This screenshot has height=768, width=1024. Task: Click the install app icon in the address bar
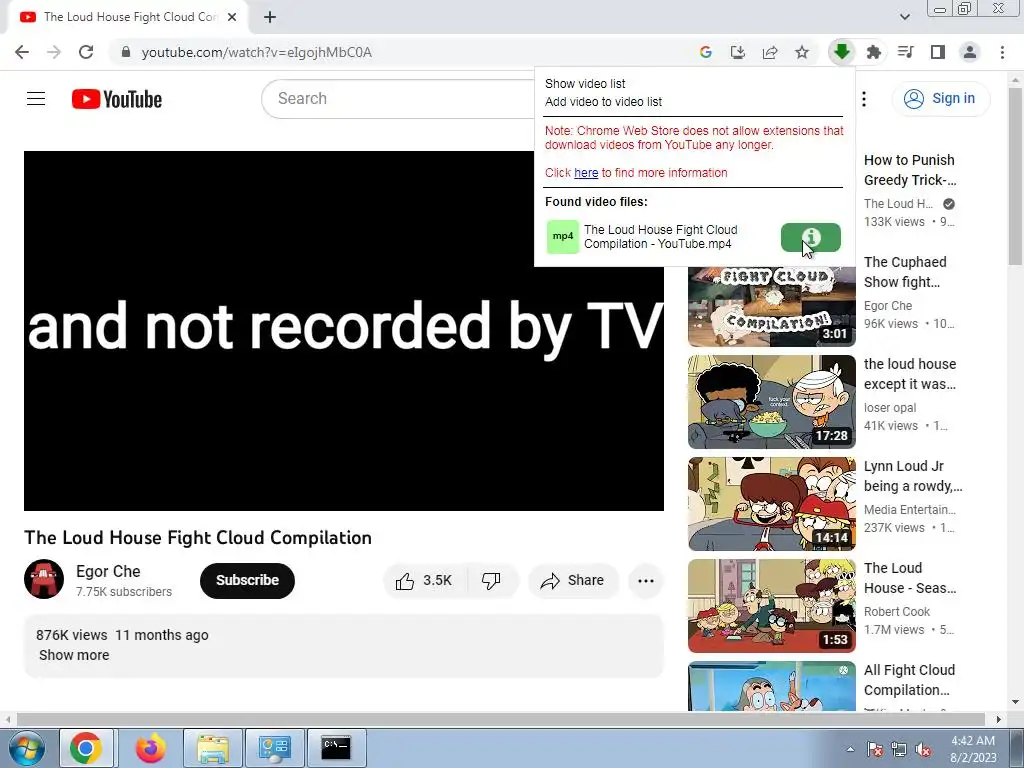click(x=737, y=52)
